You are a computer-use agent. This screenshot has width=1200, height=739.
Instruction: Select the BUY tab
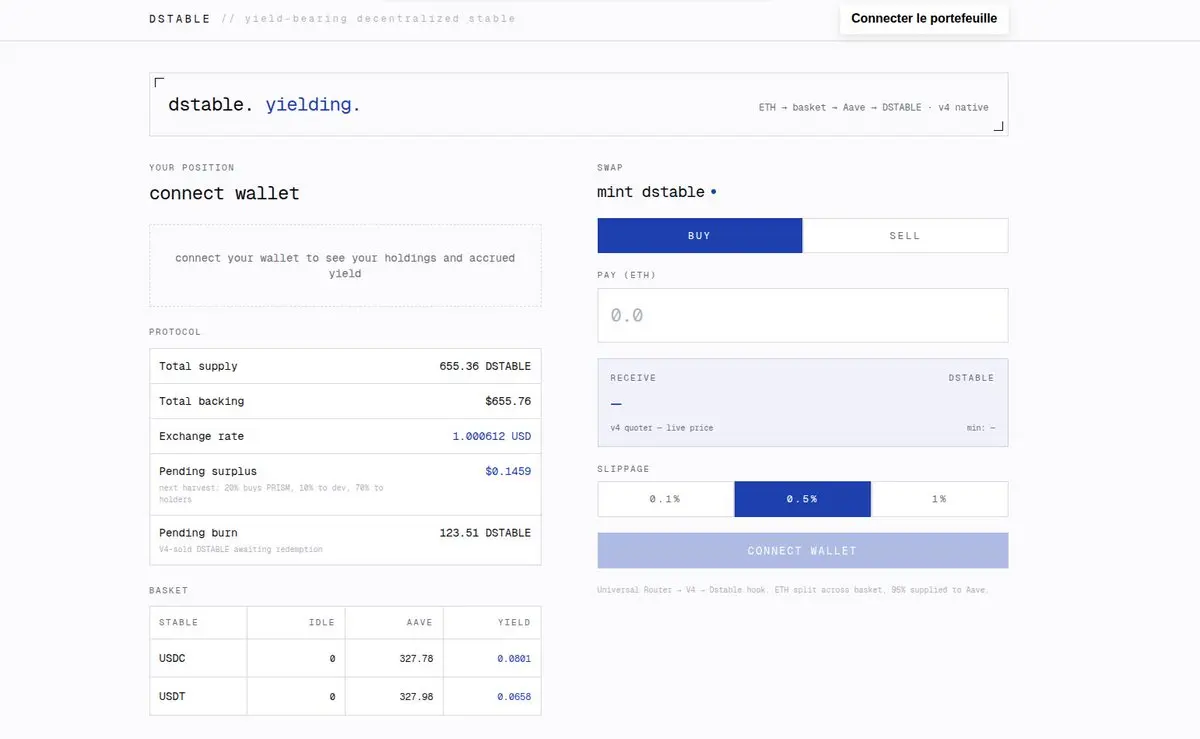click(700, 236)
